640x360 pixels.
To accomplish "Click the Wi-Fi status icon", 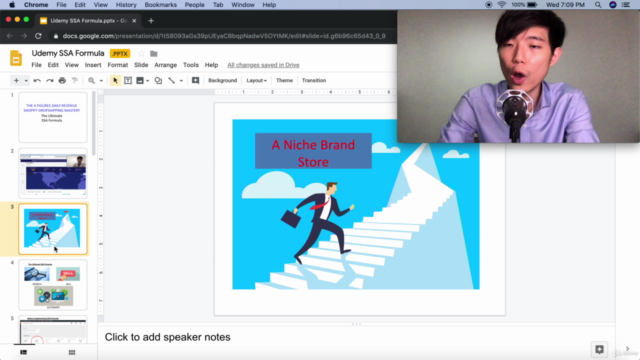I will 502,5.
